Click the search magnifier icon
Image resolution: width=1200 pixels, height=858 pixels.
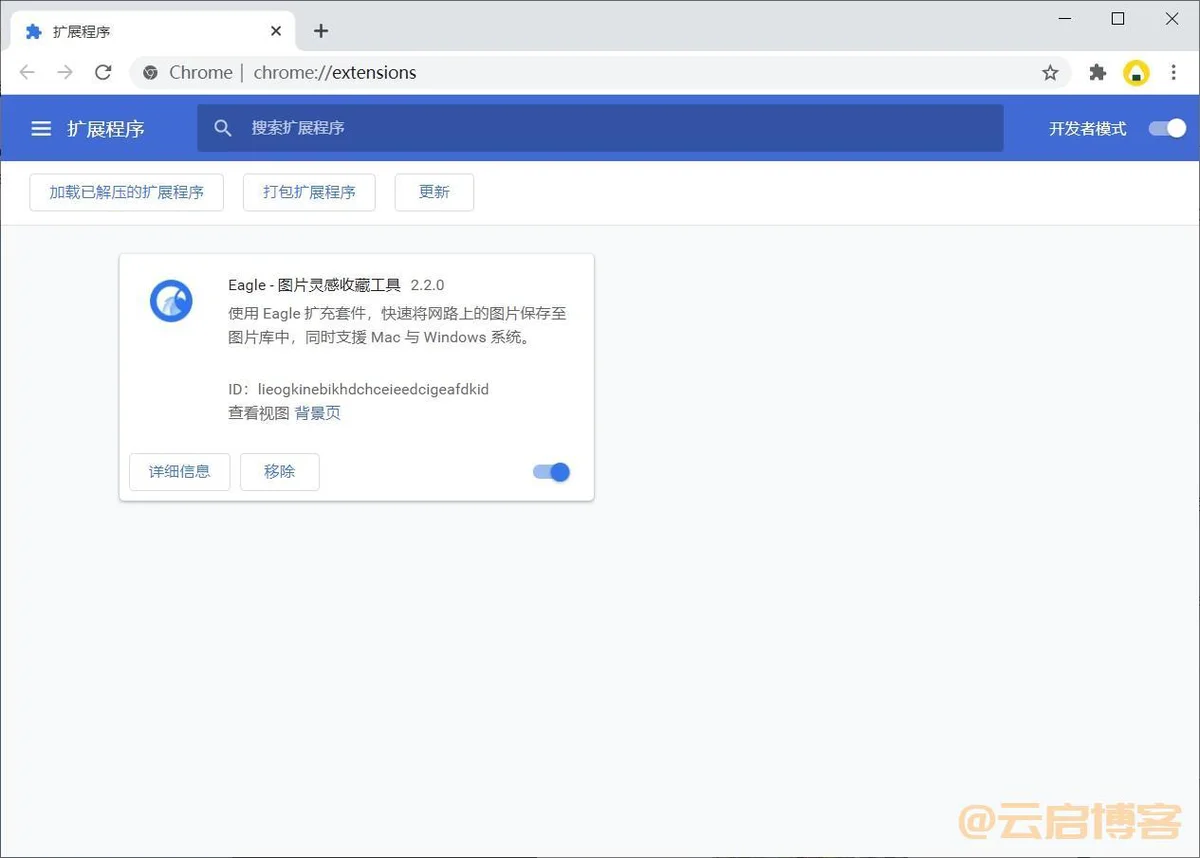pos(223,128)
